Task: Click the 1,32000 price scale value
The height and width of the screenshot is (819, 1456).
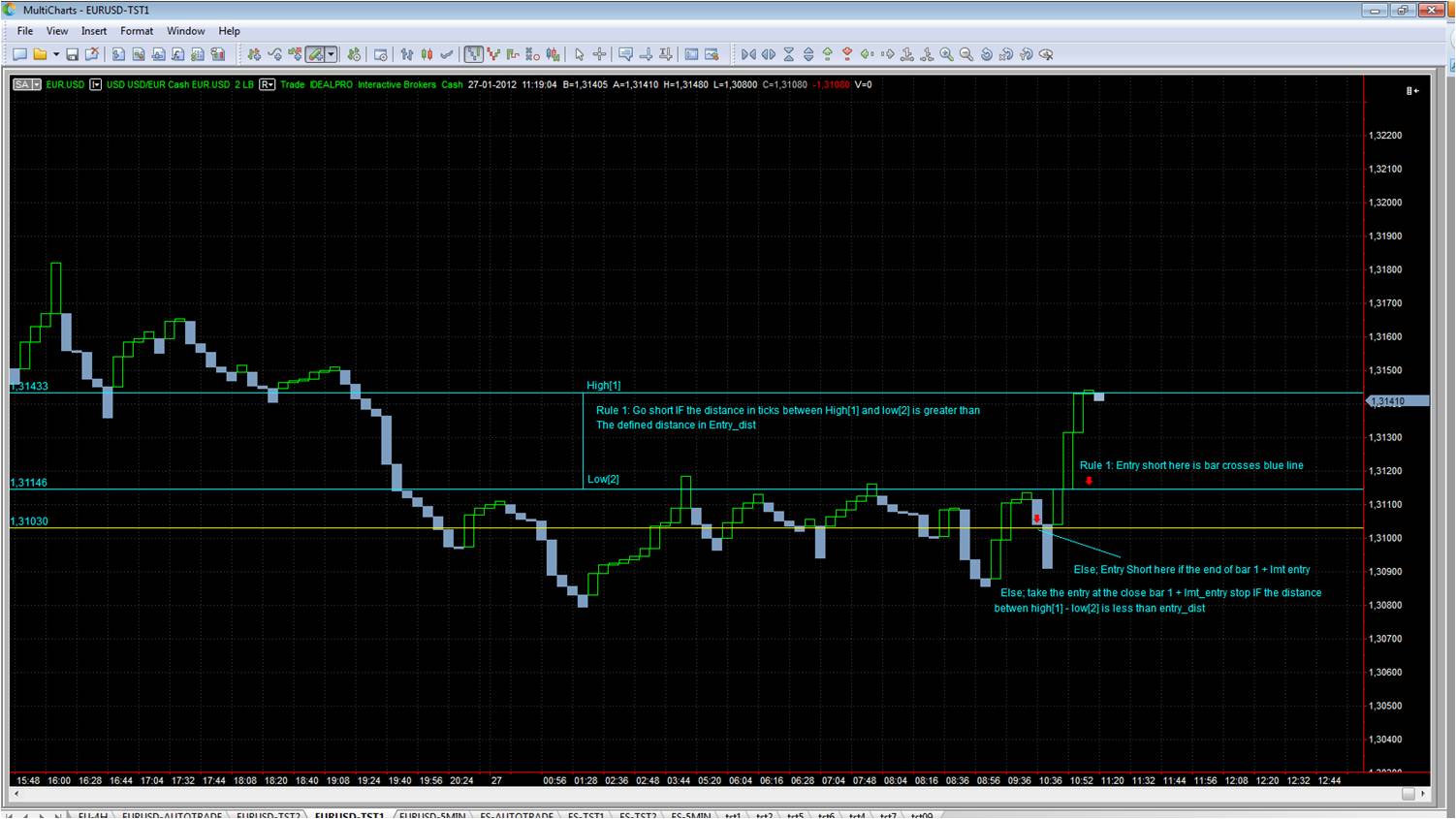Action: [1384, 203]
